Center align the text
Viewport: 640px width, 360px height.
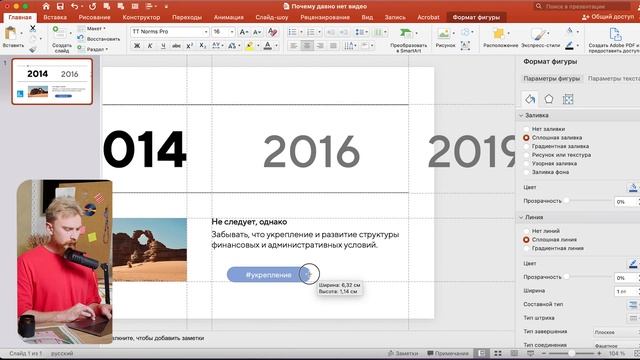tap(307, 46)
